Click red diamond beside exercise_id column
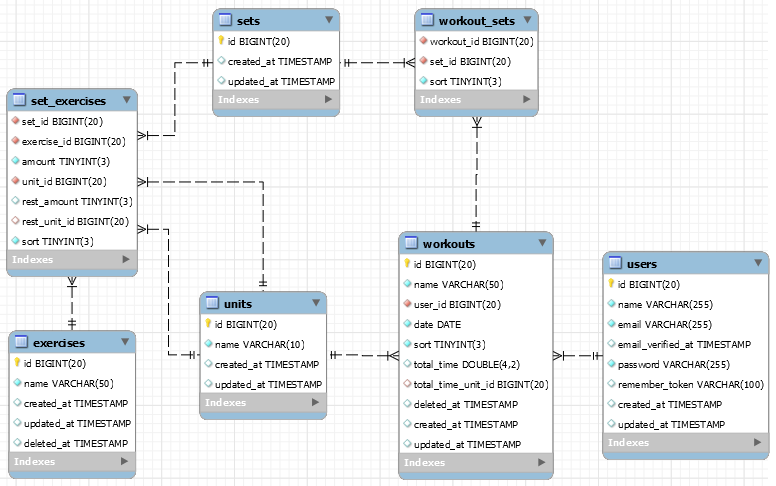Screen dimensions: 776x486 (15, 141)
